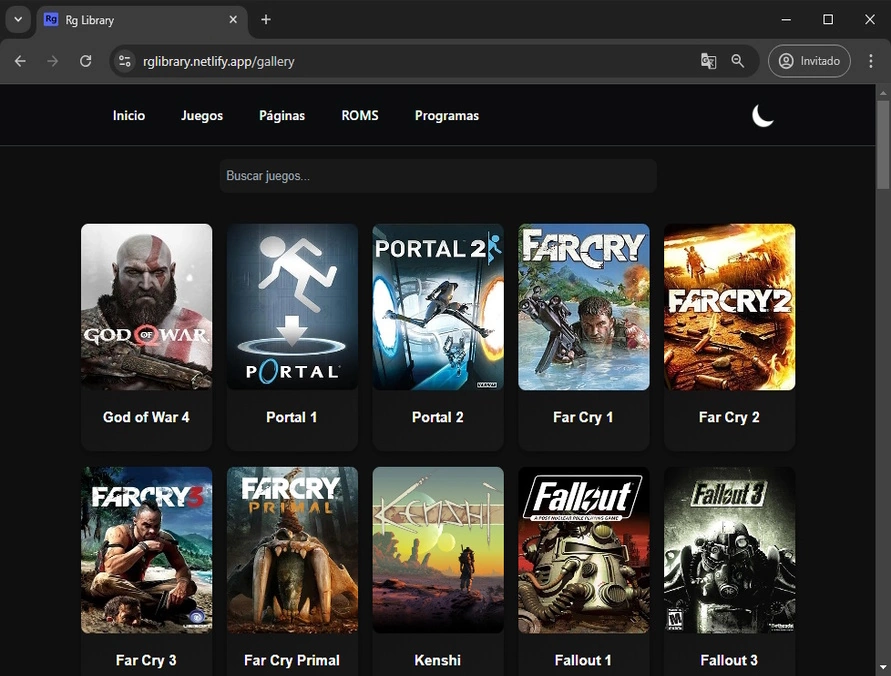Click the Far Cry 2 title text
891x676 pixels.
tap(729, 418)
